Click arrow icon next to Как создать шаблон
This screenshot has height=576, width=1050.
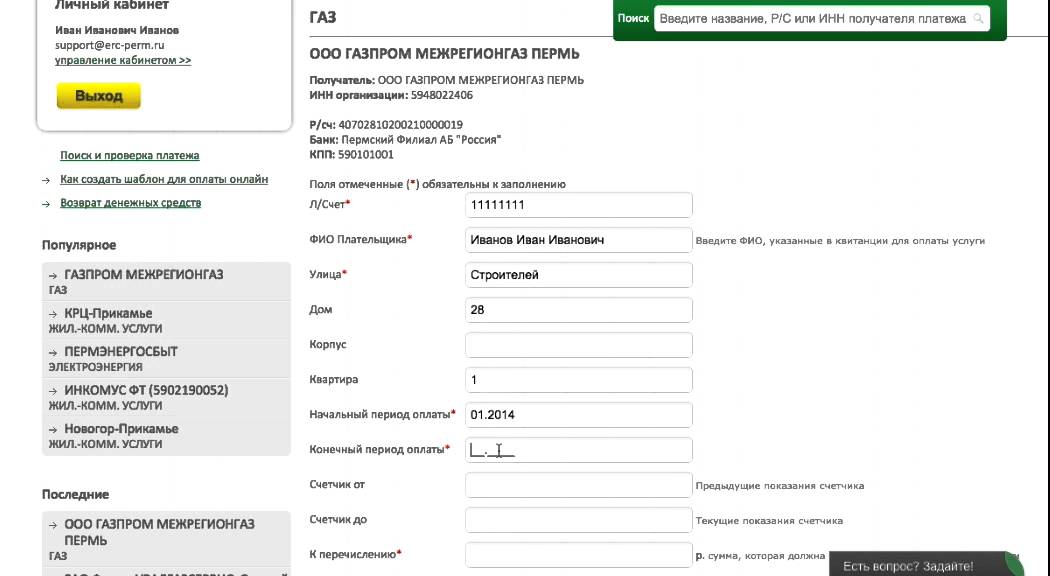(46, 180)
